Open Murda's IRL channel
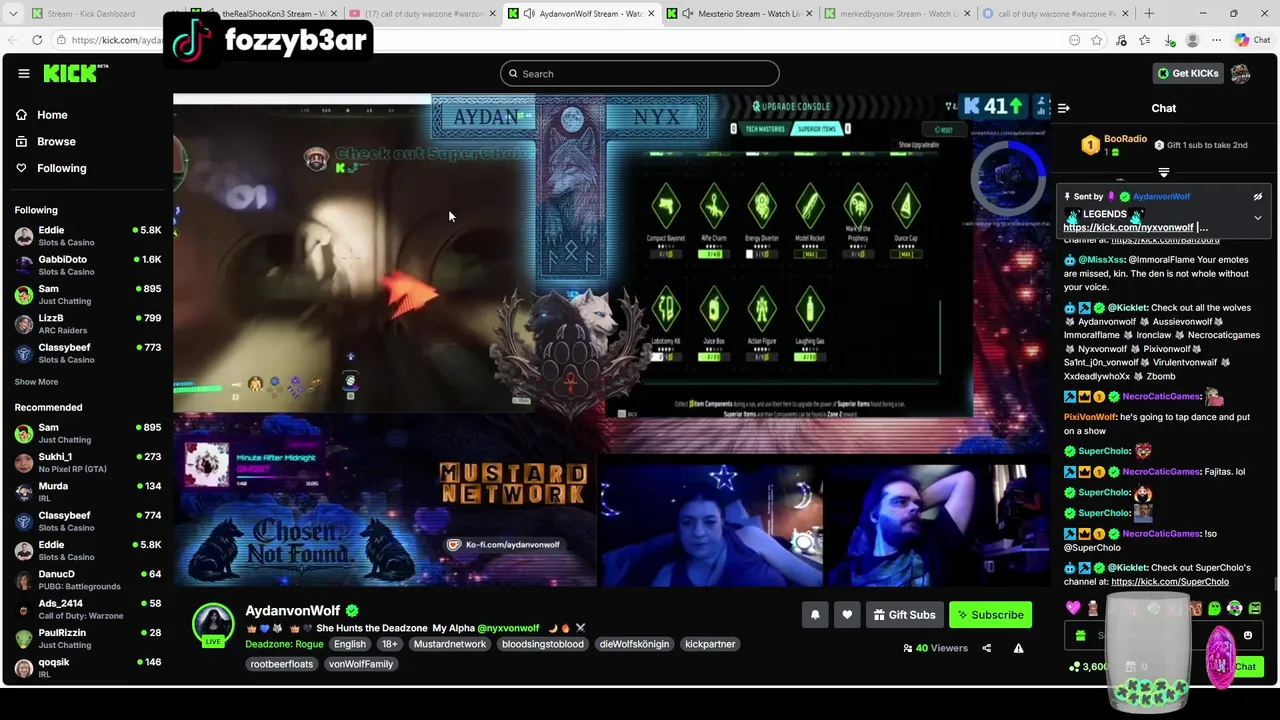The height and width of the screenshot is (720, 1280). tap(87, 492)
